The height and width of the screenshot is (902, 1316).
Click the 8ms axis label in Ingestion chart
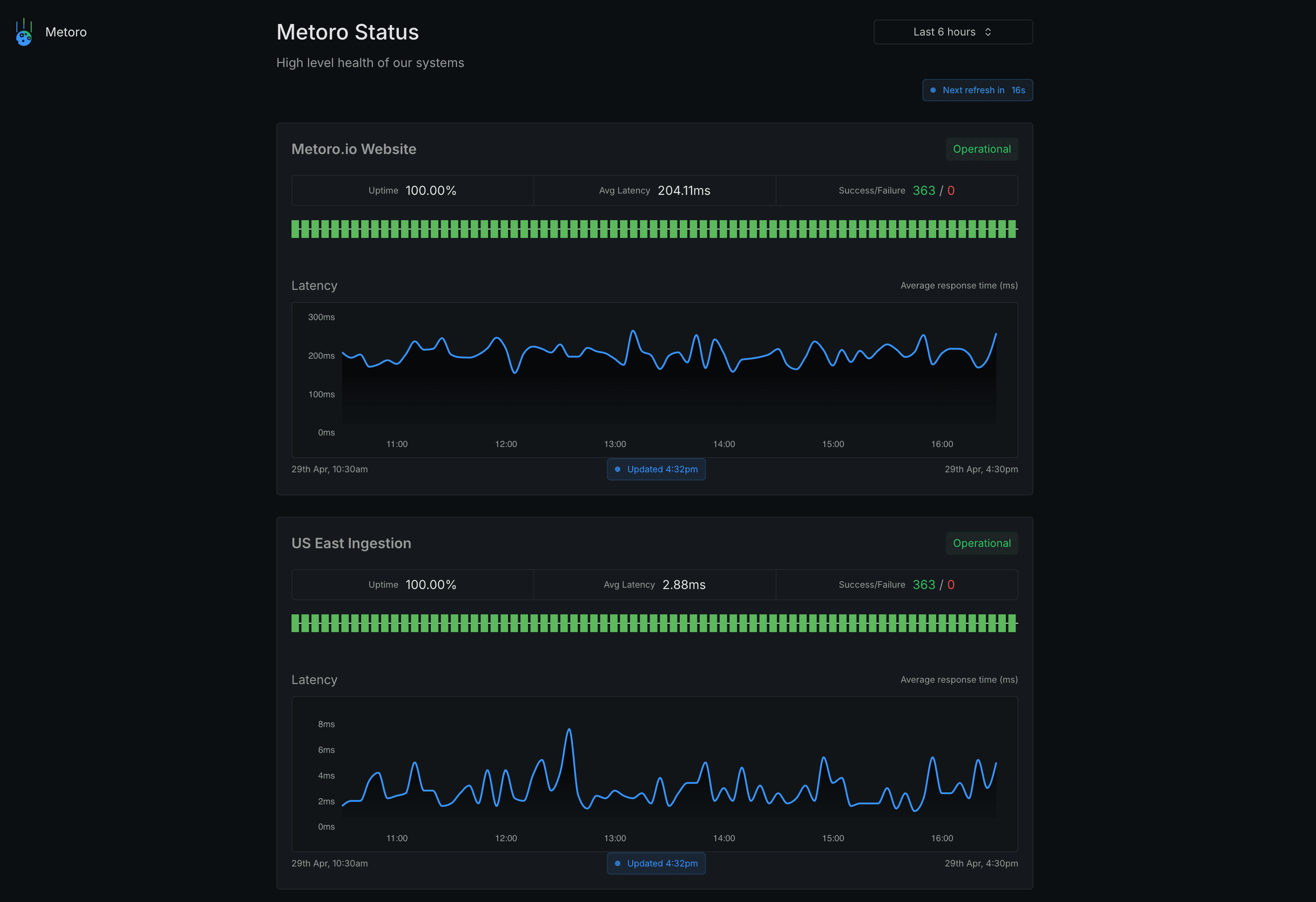(x=326, y=724)
